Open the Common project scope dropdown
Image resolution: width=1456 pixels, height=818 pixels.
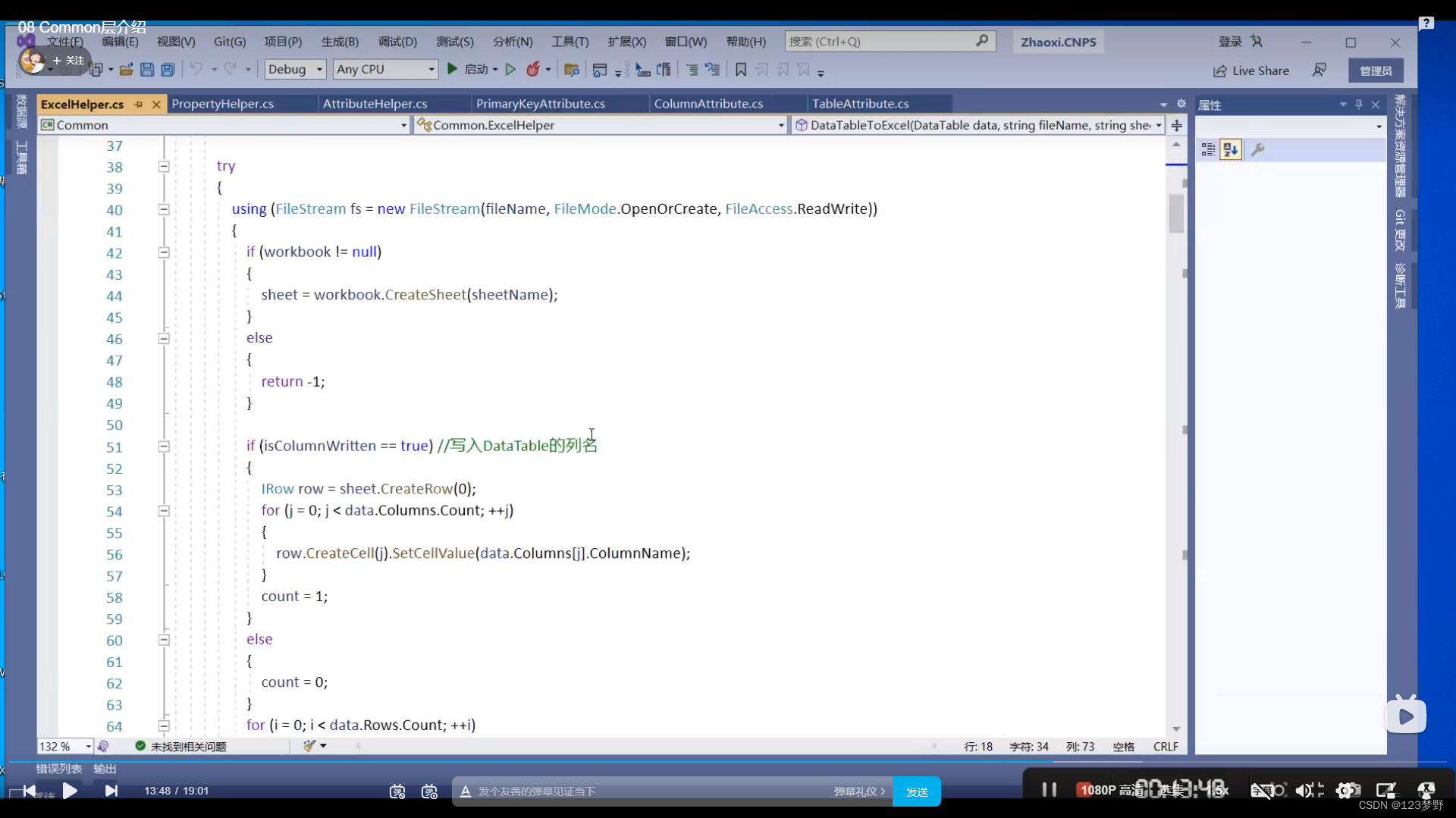pos(224,125)
